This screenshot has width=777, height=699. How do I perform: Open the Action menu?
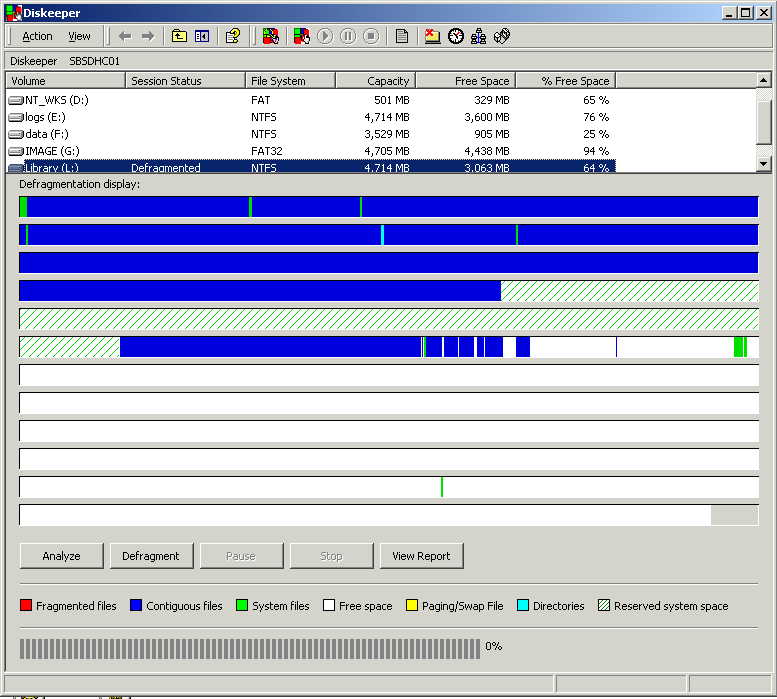point(37,36)
